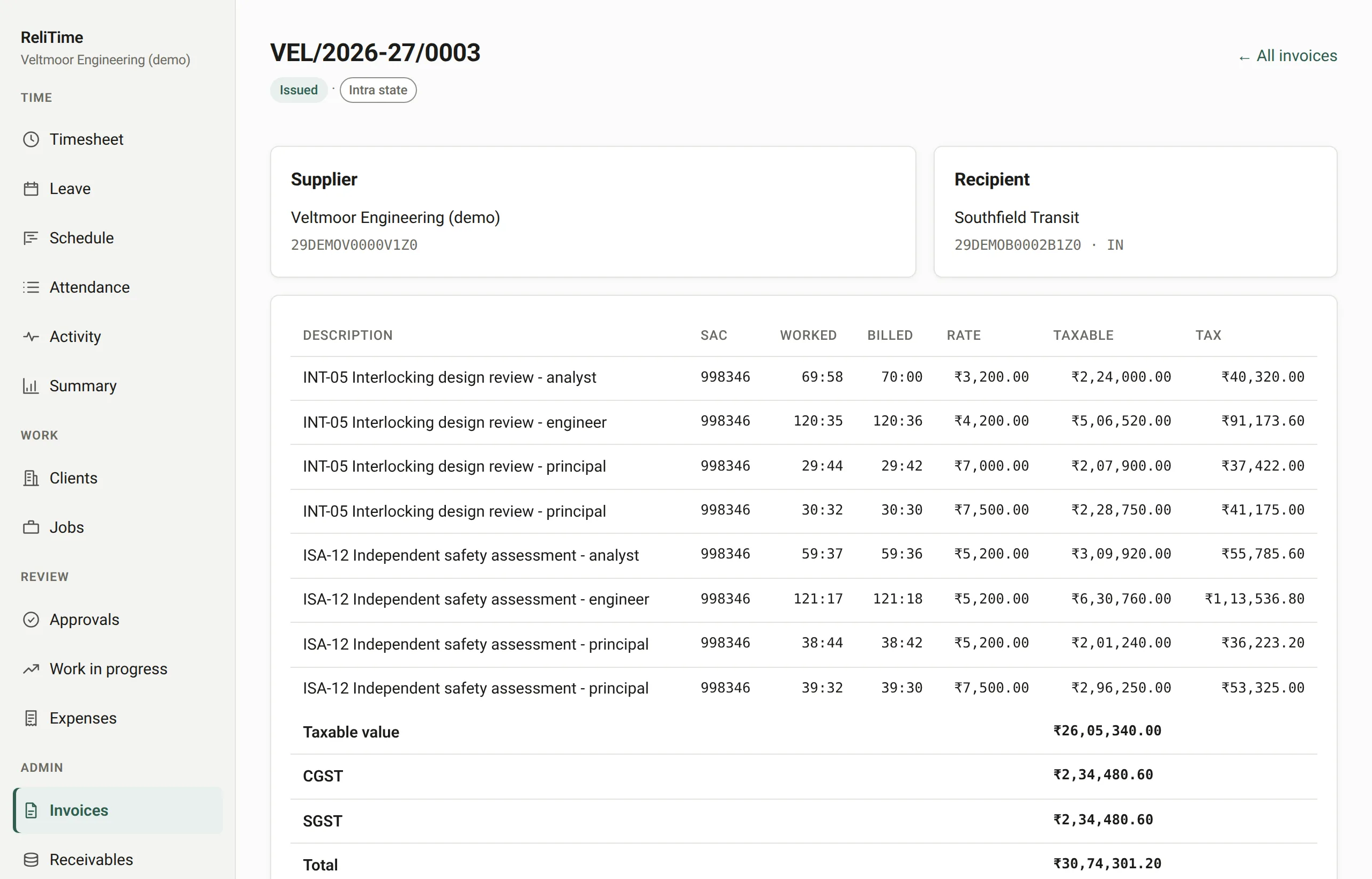The width and height of the screenshot is (1372, 879).
Task: Click the Timesheet clock icon
Action: (31, 139)
